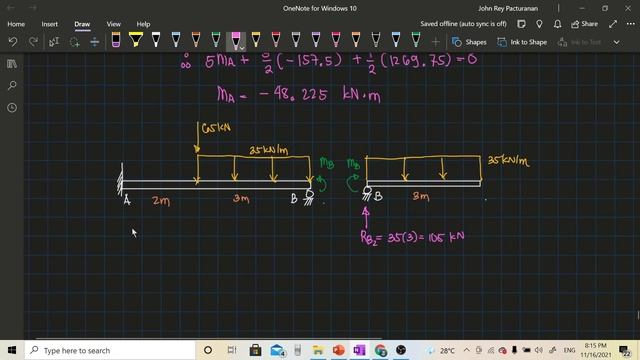Select the purple pen
Viewport: 640px width, 360px height.
point(316,40)
